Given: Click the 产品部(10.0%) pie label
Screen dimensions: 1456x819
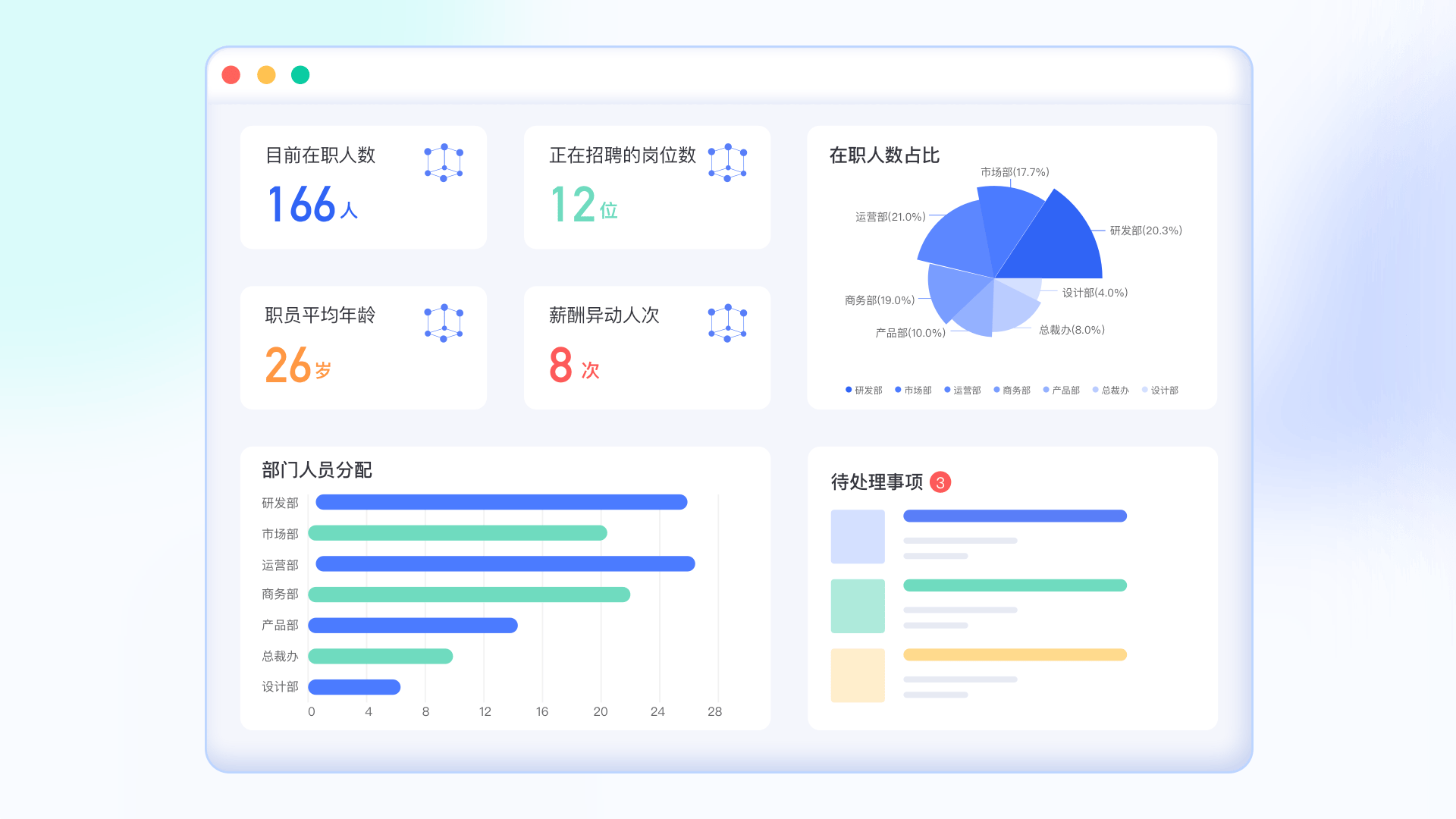Looking at the screenshot, I should (x=910, y=333).
